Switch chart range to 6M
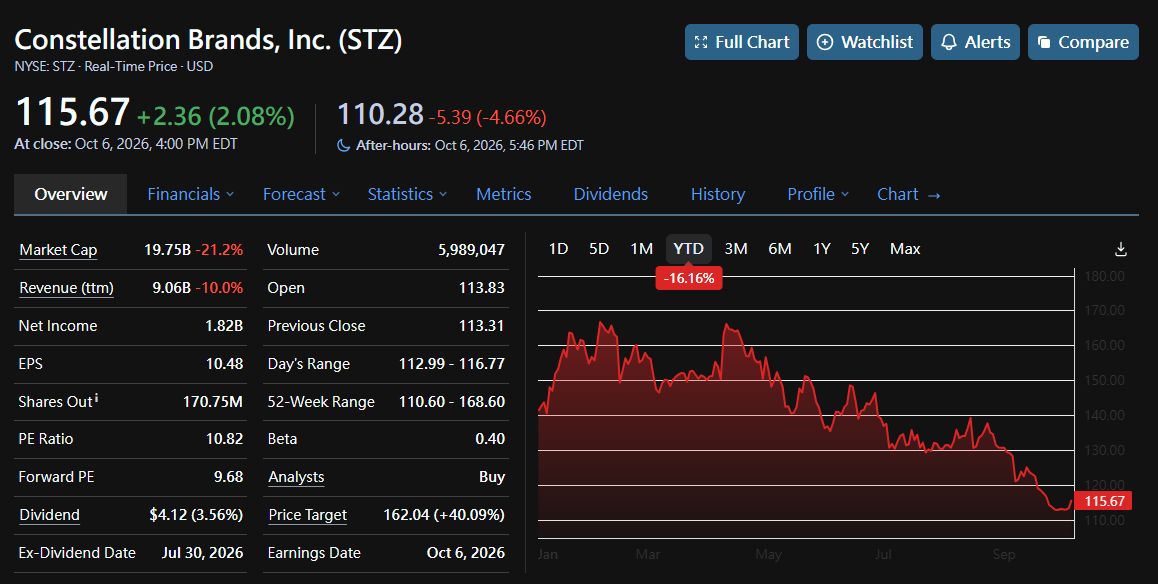Viewport: 1158px width, 584px height. pyautogui.click(x=780, y=249)
